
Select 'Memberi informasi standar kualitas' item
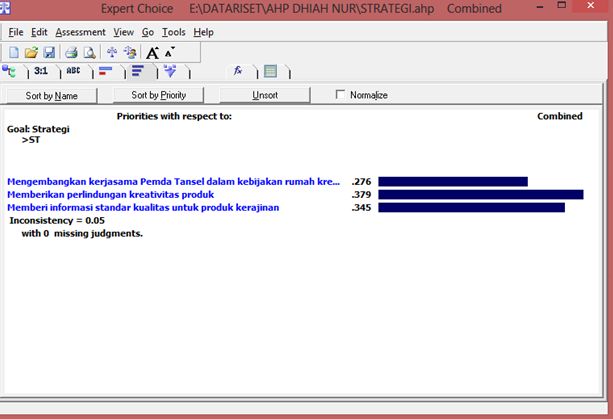pos(143,208)
